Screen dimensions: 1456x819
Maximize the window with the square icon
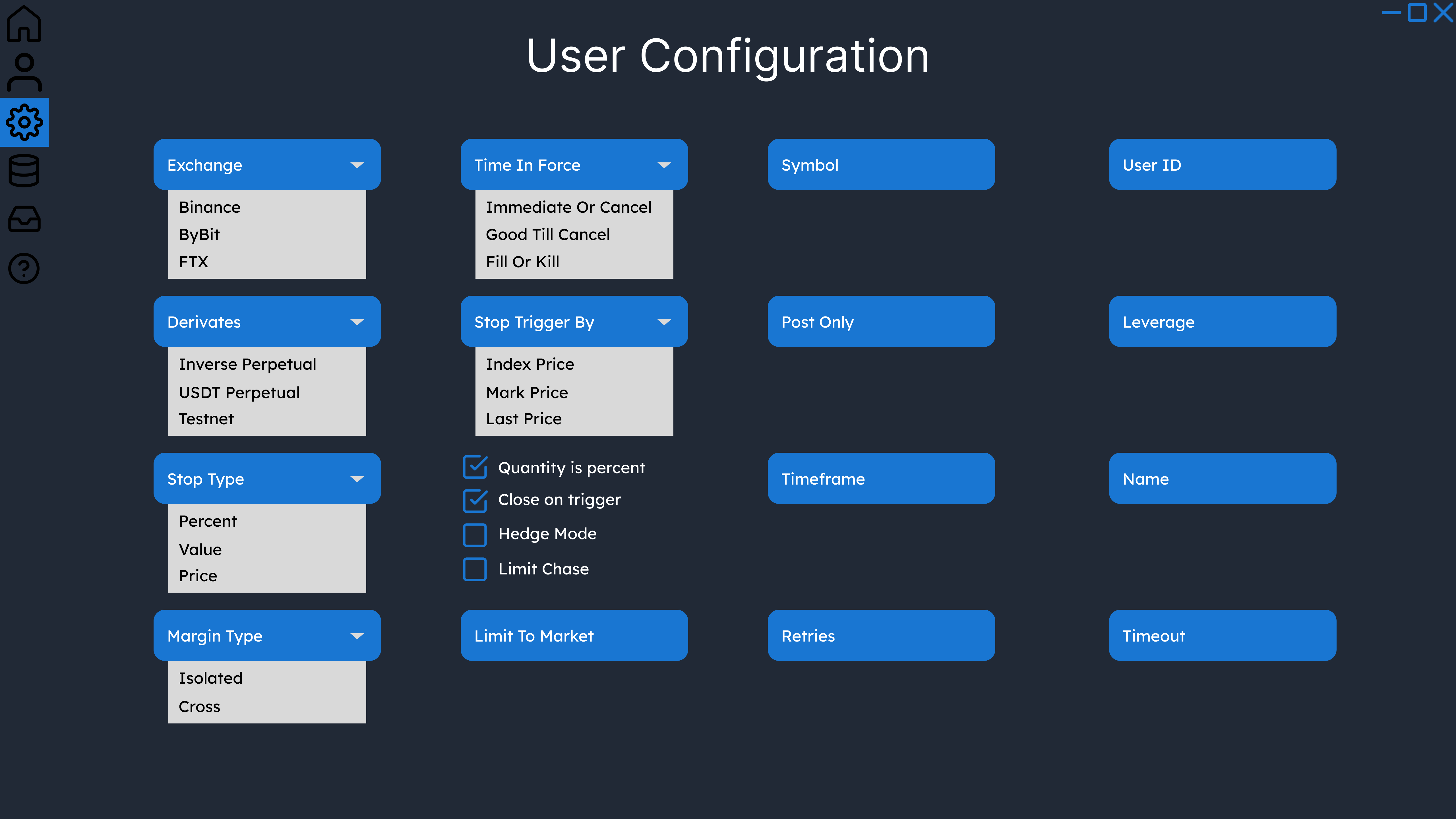click(x=1417, y=13)
